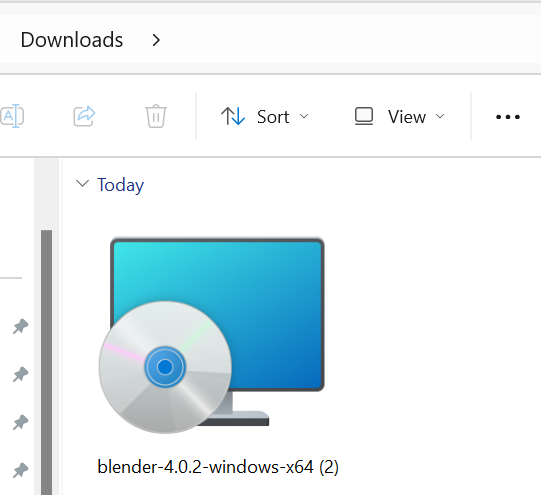Open the See more ellipsis menu
Viewport: 541px width, 495px height.
coord(508,117)
